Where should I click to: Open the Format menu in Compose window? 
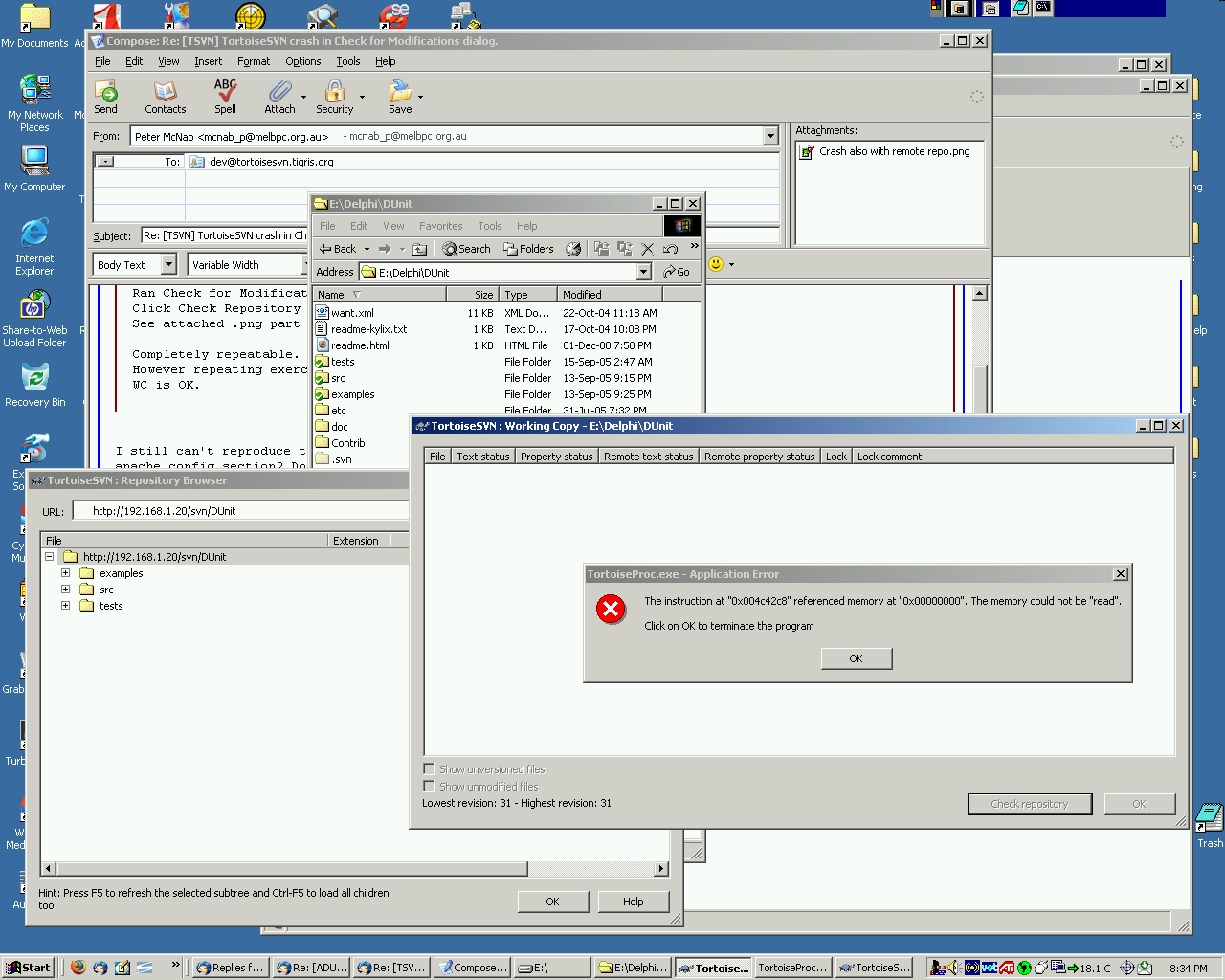pyautogui.click(x=254, y=61)
